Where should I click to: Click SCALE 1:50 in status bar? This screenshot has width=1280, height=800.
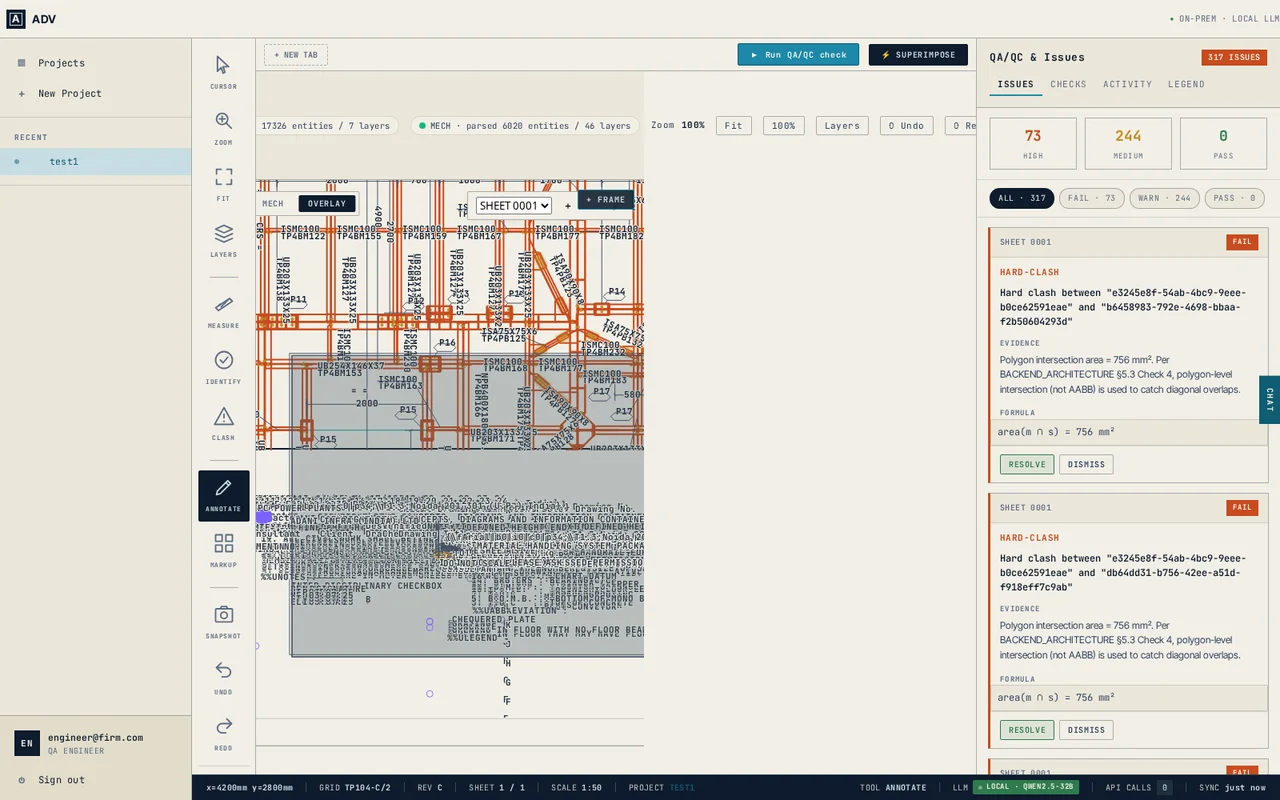point(576,788)
